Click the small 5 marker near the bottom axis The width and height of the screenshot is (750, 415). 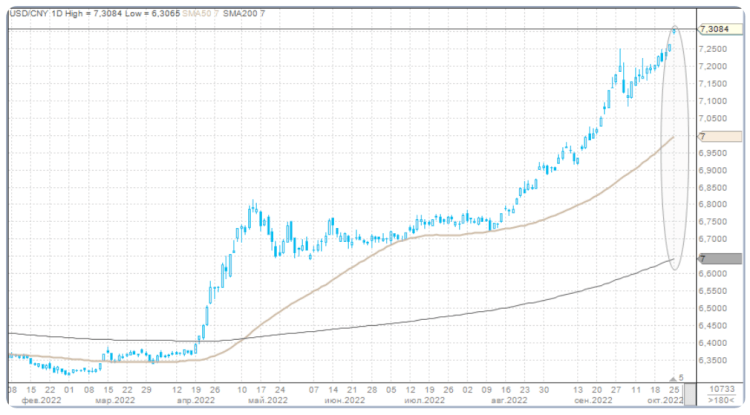[679, 378]
